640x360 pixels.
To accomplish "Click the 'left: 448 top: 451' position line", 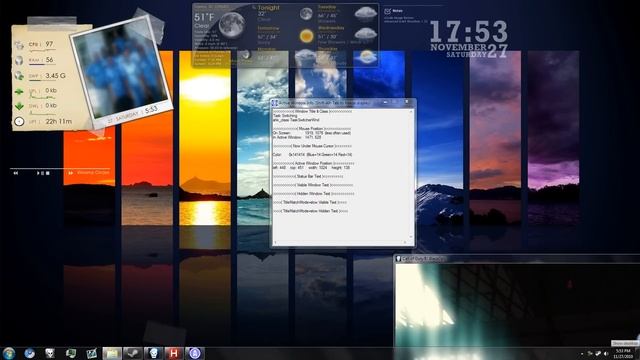I will tap(311, 168).
